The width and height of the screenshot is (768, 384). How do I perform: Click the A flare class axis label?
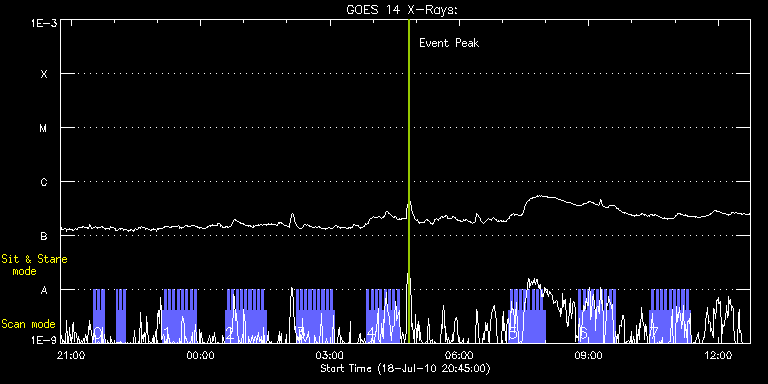pyautogui.click(x=44, y=290)
